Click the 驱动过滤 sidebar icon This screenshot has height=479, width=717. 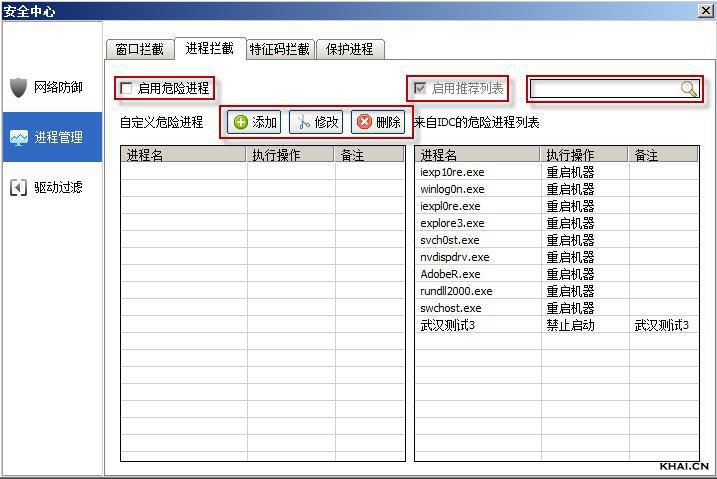[18, 187]
